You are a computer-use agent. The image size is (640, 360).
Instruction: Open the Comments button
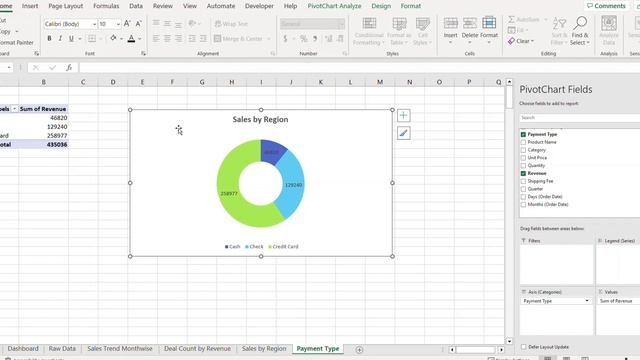pos(606,6)
